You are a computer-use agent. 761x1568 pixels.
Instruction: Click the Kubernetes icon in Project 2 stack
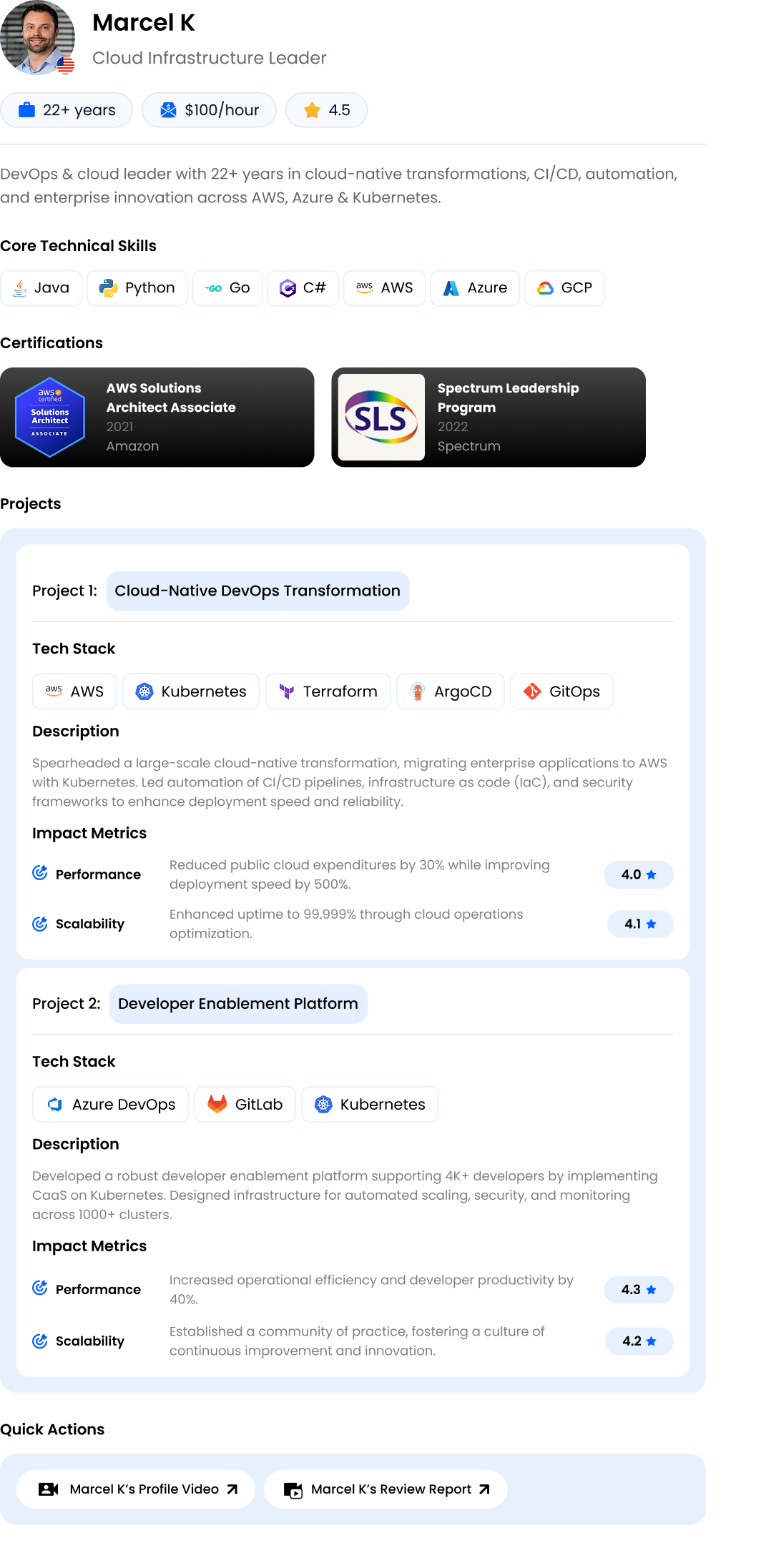point(323,1105)
